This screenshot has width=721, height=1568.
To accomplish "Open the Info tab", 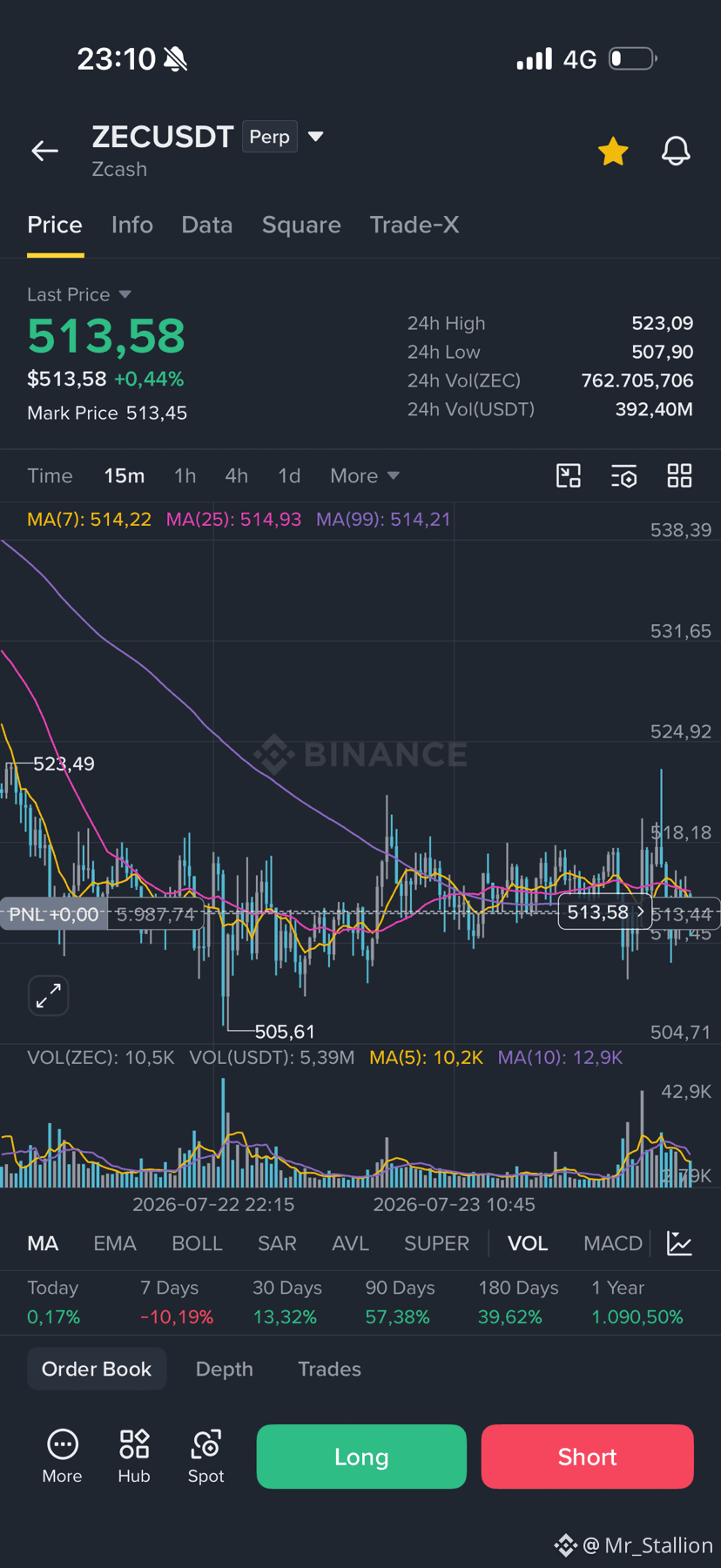I will (x=132, y=225).
